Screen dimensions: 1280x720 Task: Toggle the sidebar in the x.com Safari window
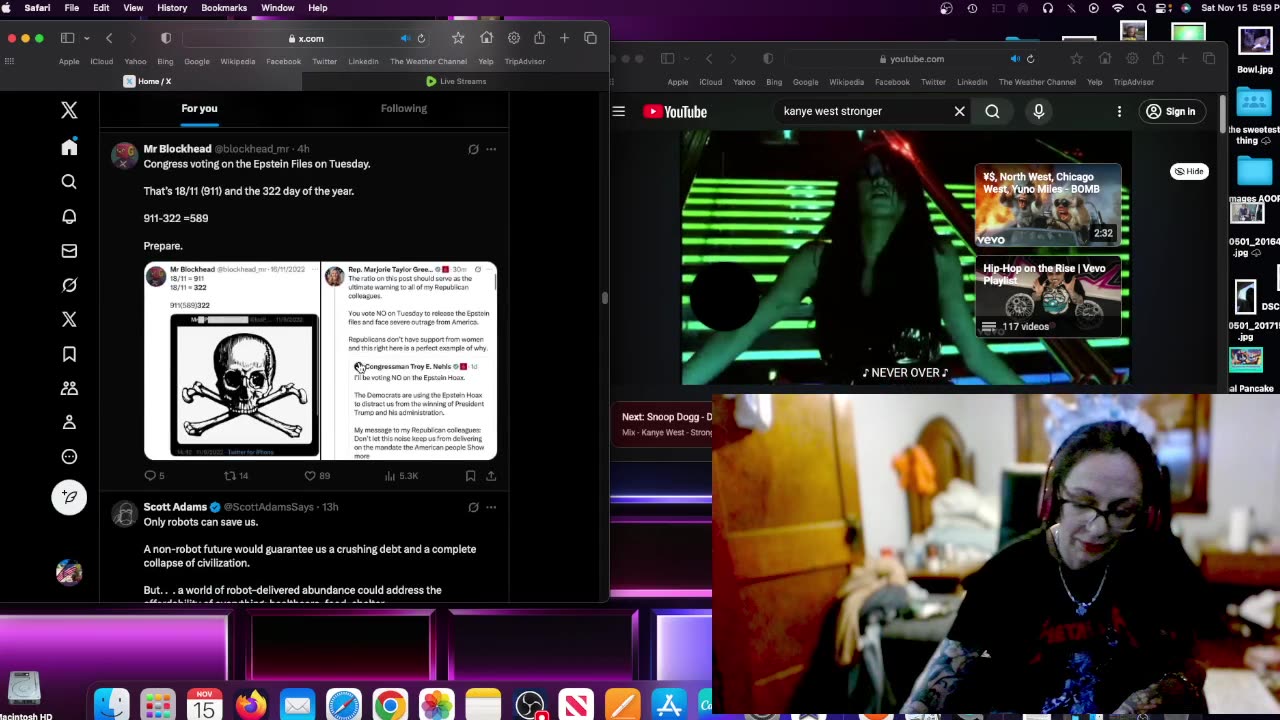coord(67,38)
